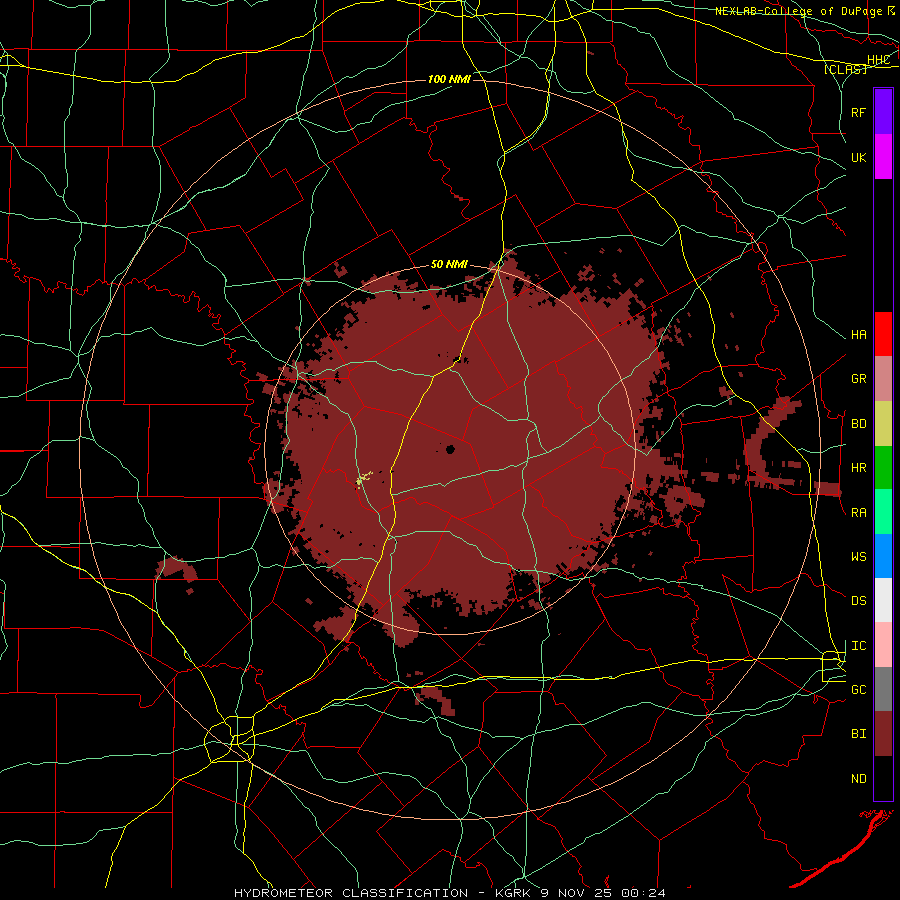Click the 'HA' legend label

click(x=859, y=335)
